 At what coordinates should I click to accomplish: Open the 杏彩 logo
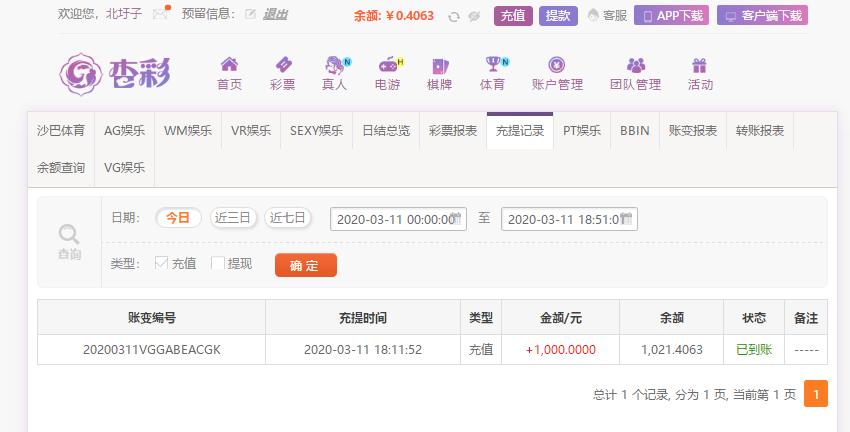coord(115,74)
